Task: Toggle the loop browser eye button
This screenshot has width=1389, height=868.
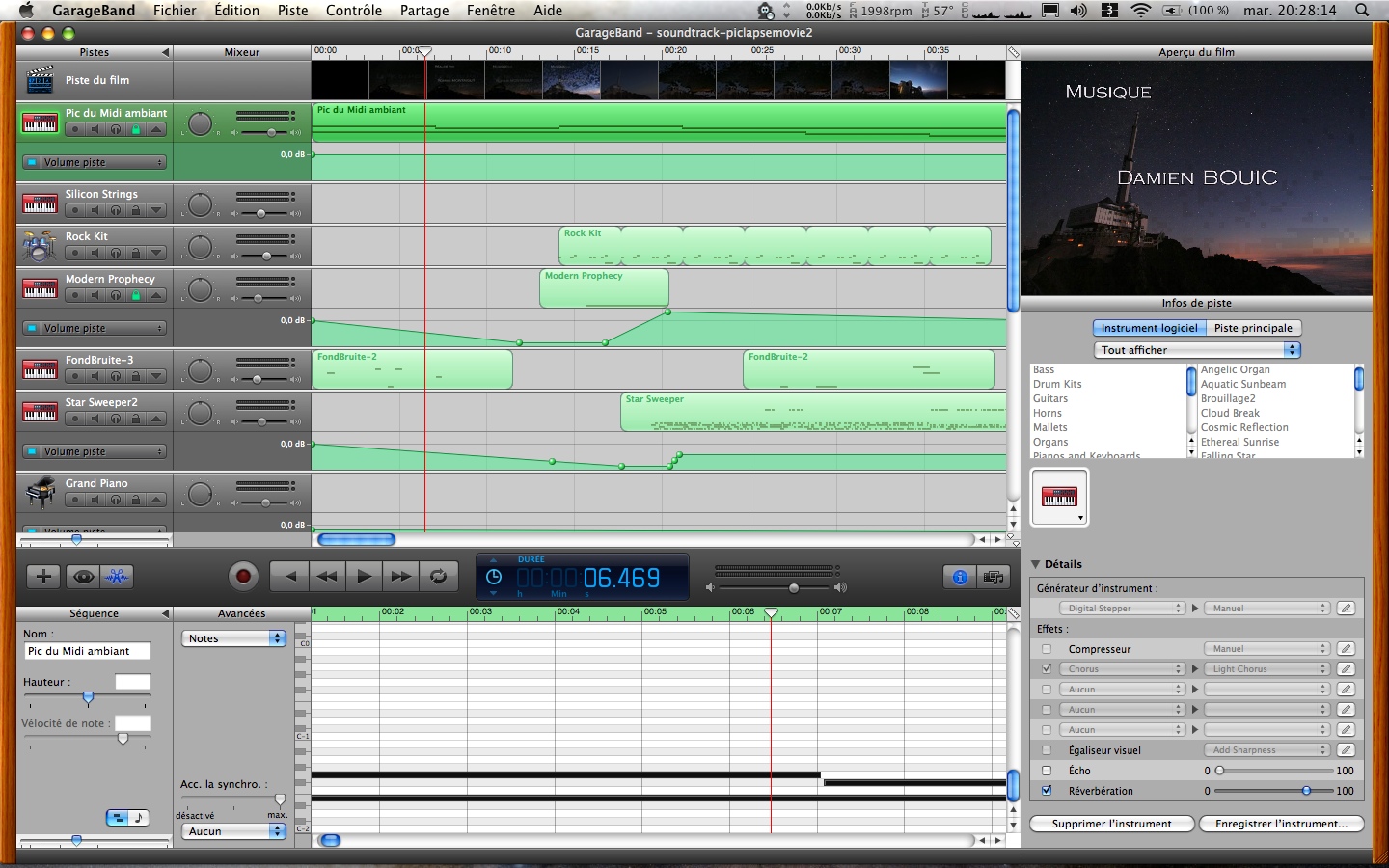Action: [x=84, y=577]
